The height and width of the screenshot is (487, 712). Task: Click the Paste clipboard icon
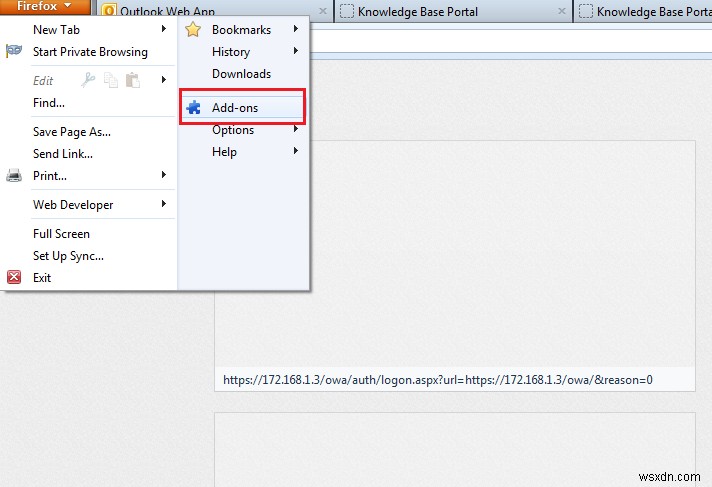133,80
